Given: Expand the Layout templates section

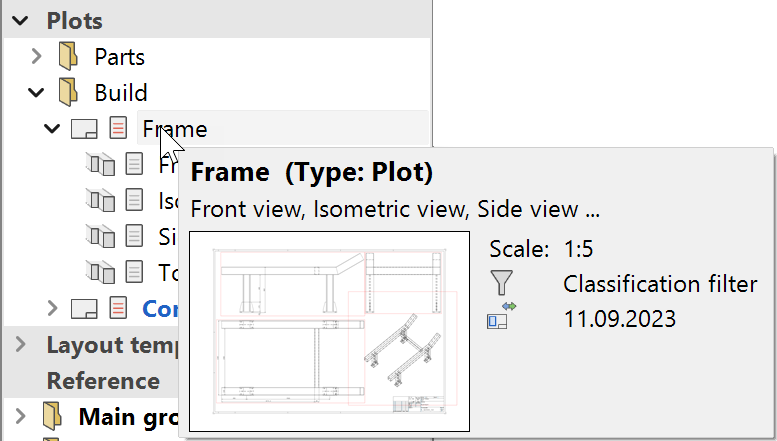Looking at the screenshot, I should 20,345.
